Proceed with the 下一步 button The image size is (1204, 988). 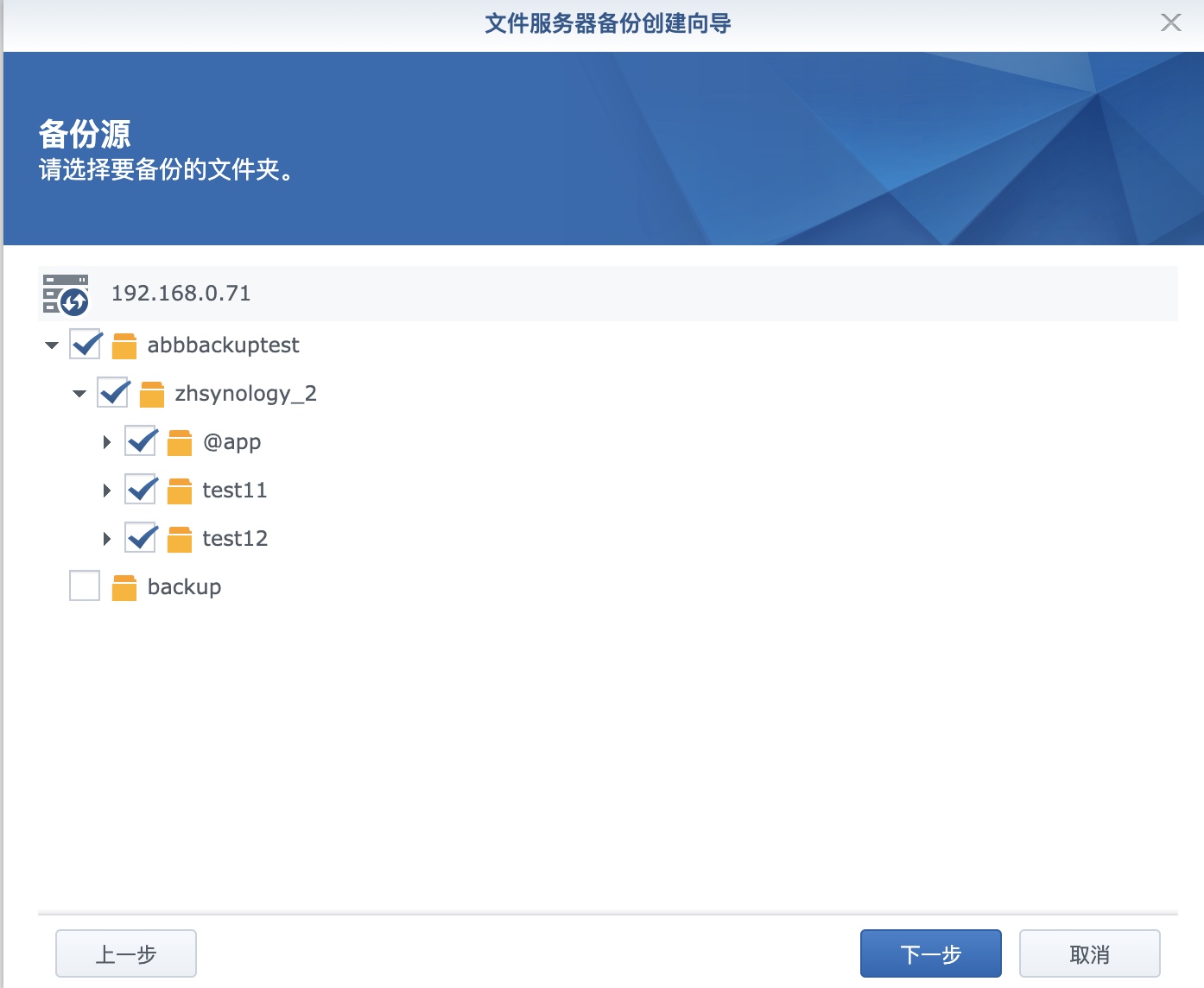tap(931, 953)
